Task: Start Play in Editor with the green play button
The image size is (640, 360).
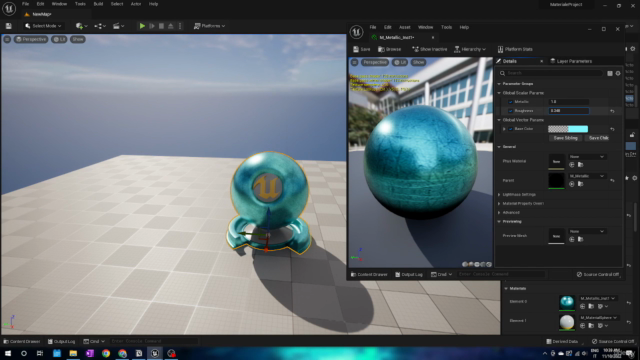Action: pos(142,26)
